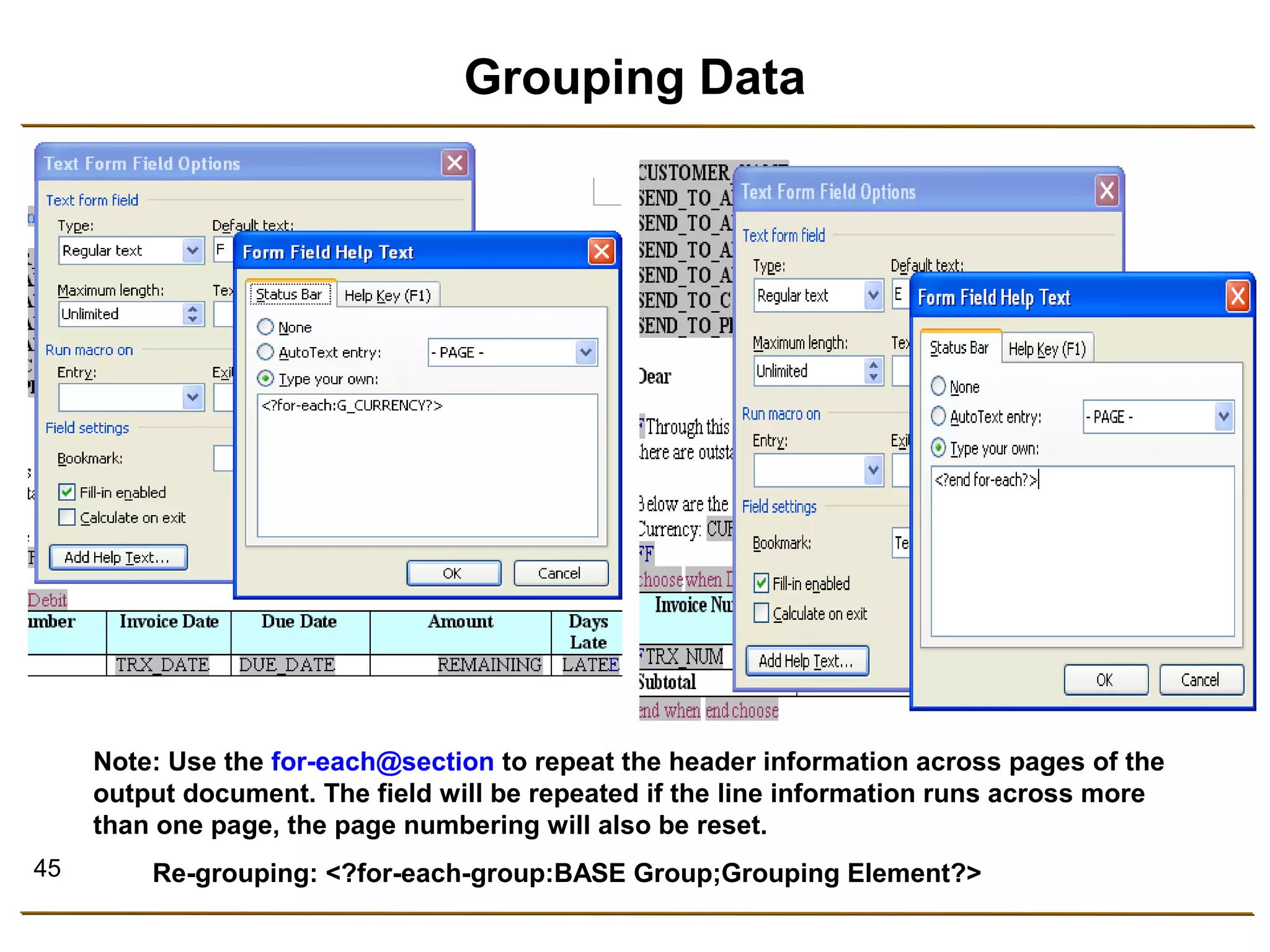The image size is (1270, 952).
Task: Open the Entry macro dropdown in right options dialog
Action: tap(873, 470)
